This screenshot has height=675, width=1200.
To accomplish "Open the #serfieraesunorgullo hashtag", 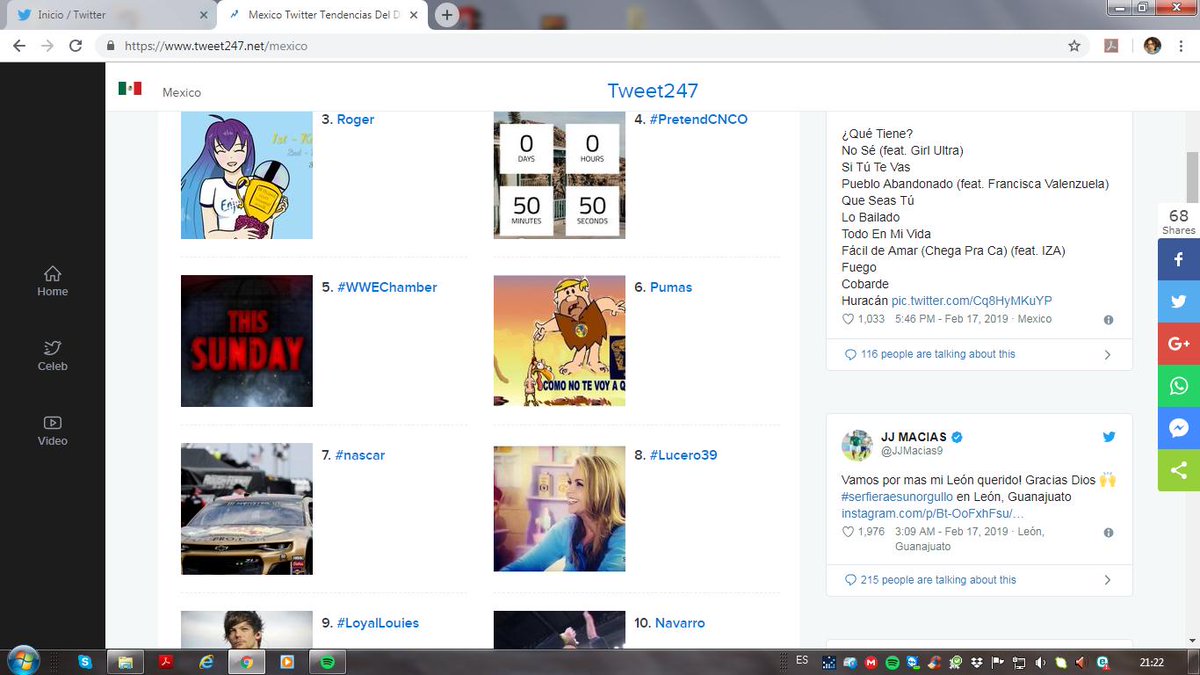I will click(897, 497).
